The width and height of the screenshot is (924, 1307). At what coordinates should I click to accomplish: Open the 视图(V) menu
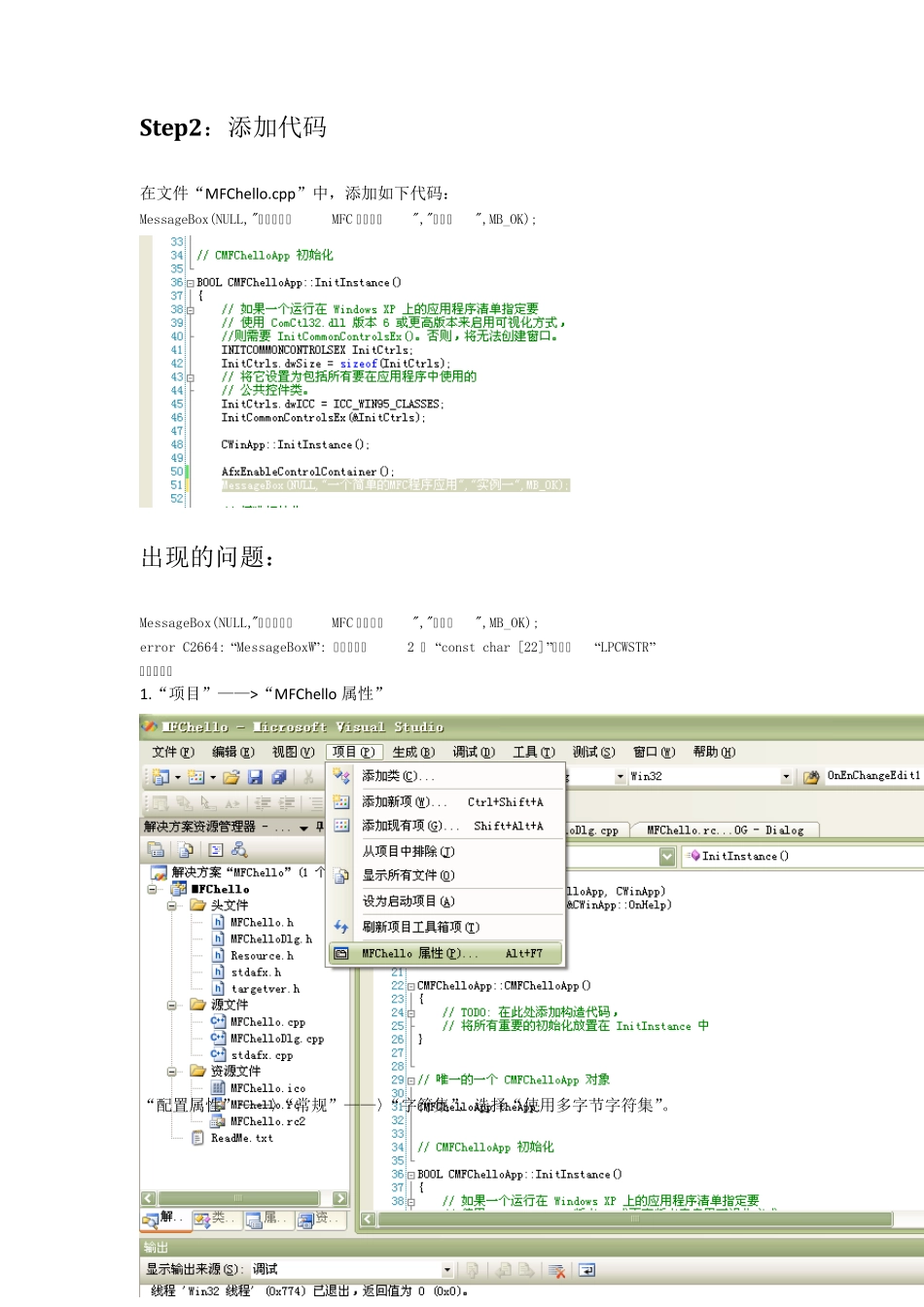293,752
